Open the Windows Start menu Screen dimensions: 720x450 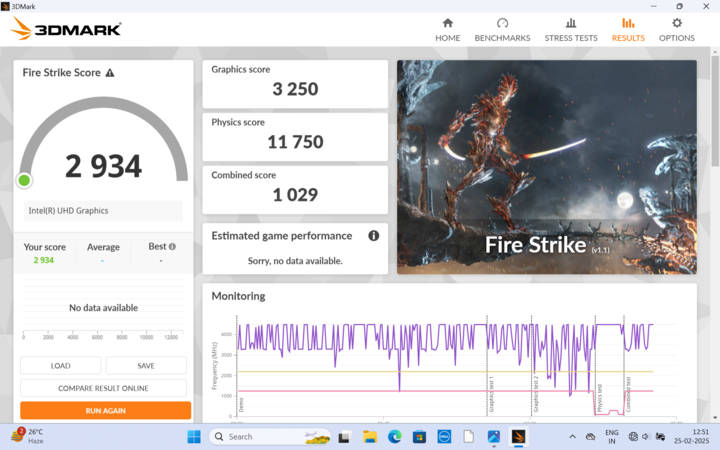(194, 437)
